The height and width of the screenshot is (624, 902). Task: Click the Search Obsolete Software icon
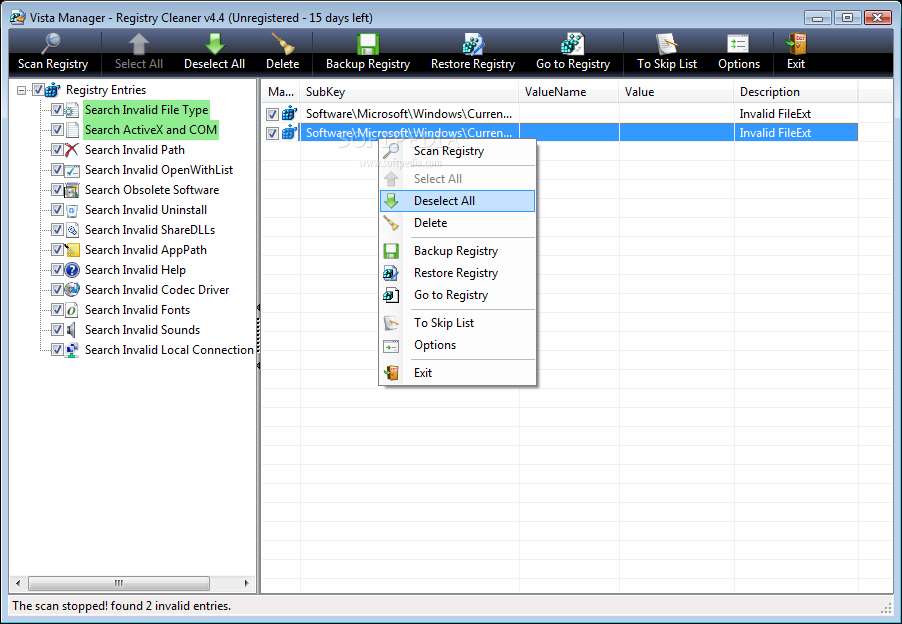72,190
